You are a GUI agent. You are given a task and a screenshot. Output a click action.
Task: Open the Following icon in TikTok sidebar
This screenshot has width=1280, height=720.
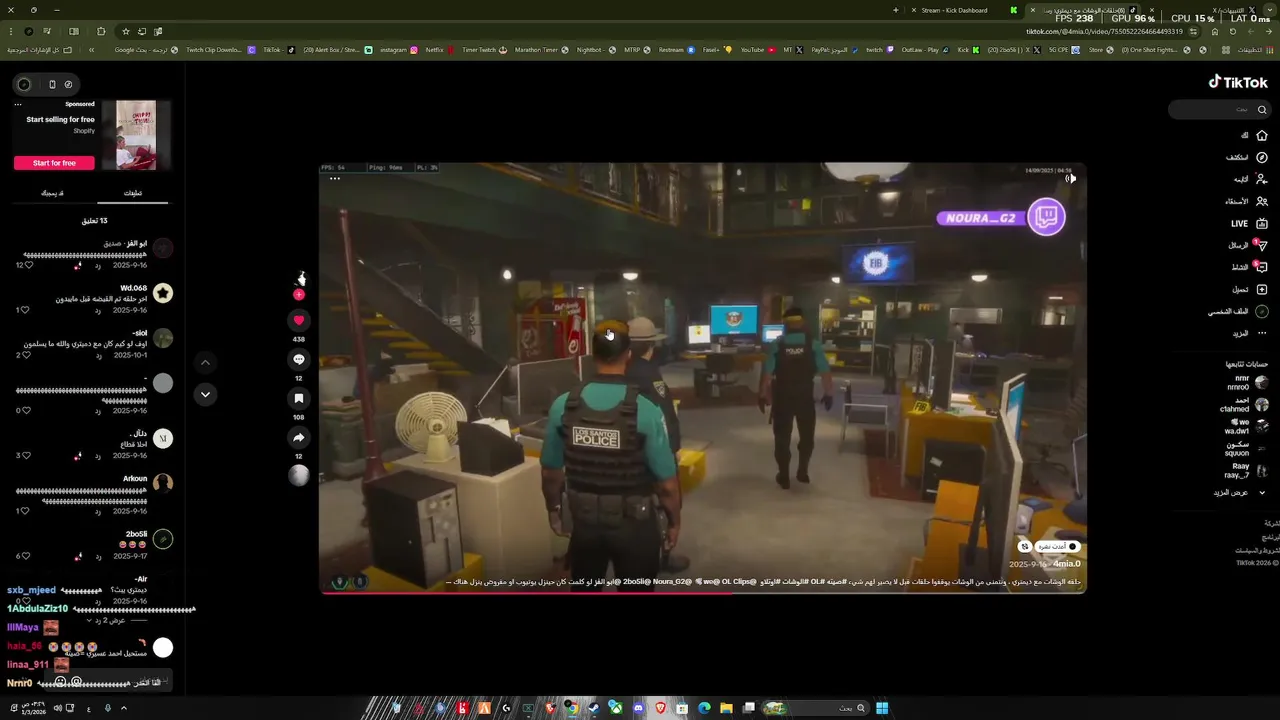[1262, 179]
